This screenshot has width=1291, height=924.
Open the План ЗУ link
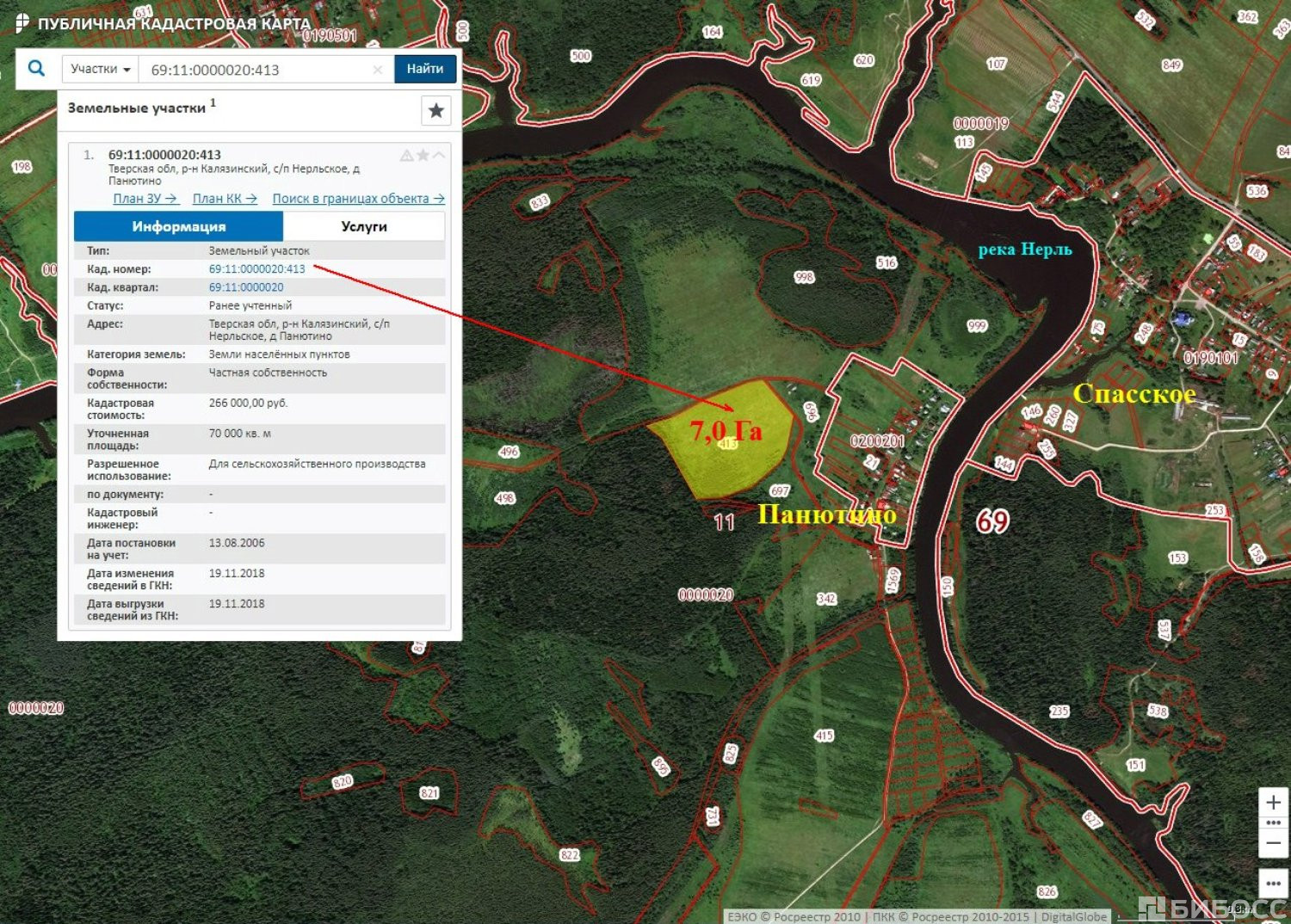point(145,199)
